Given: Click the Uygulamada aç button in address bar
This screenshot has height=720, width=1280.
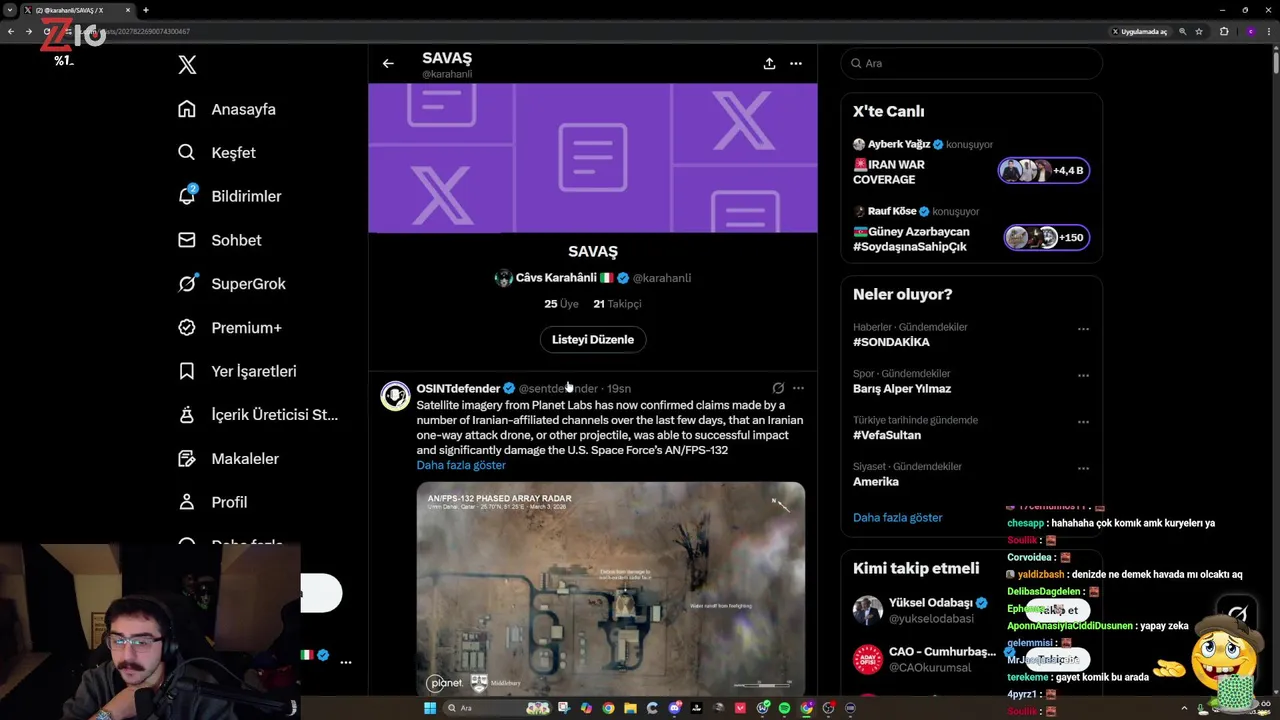Looking at the screenshot, I should coord(1140,31).
